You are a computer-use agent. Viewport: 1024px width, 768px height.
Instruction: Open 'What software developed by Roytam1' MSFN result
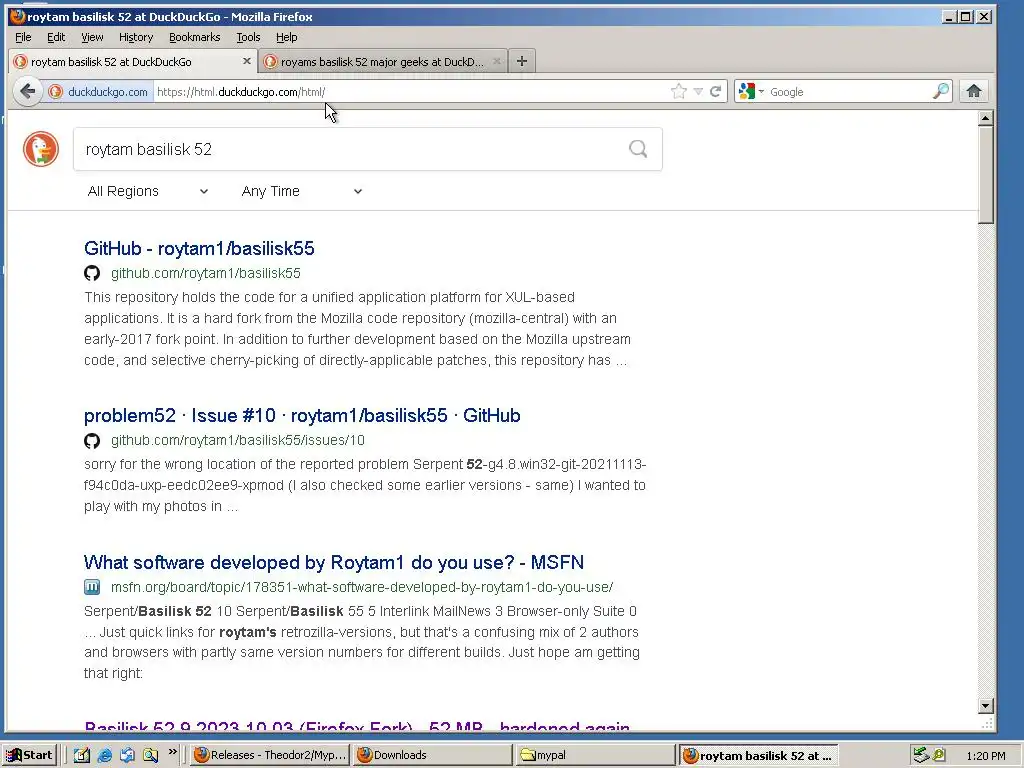(334, 562)
